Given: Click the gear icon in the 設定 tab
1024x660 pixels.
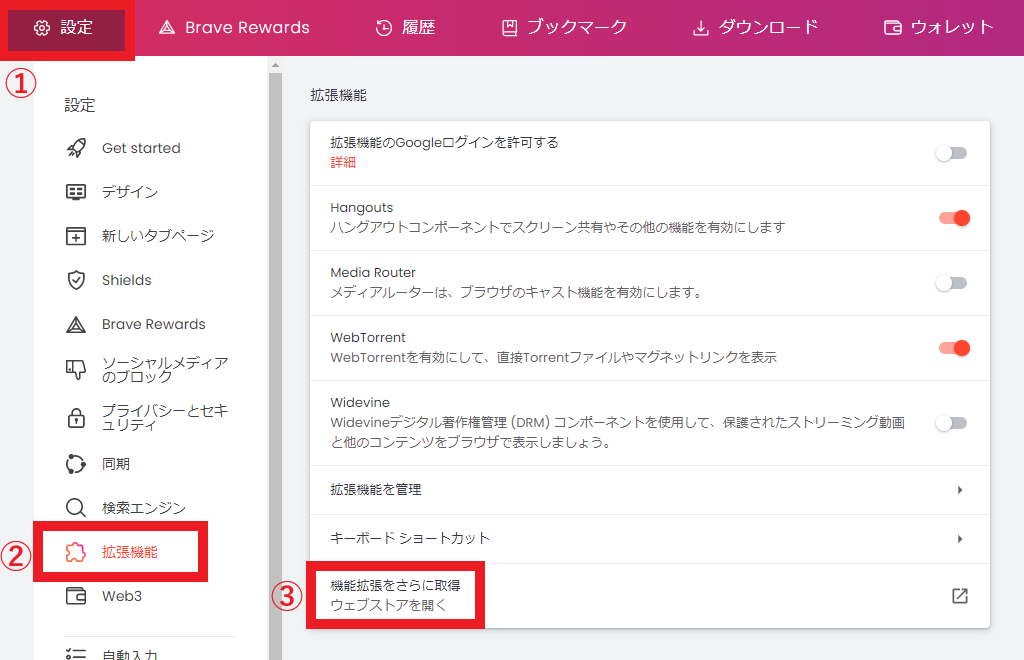Looking at the screenshot, I should tap(42, 27).
